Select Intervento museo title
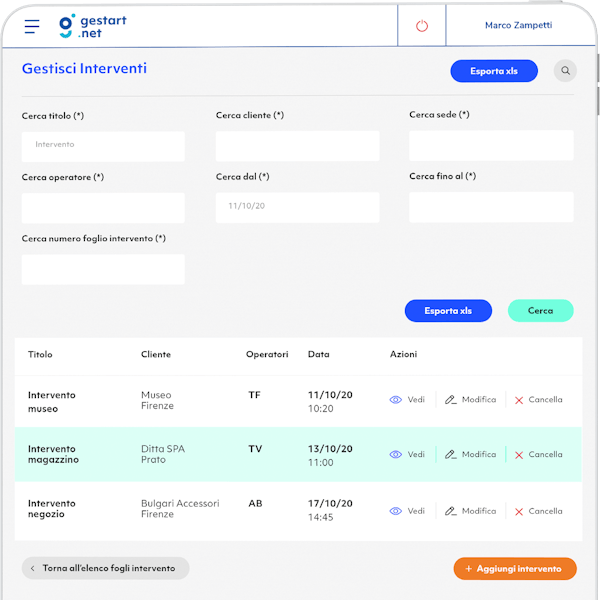The image size is (600, 600). (x=52, y=402)
